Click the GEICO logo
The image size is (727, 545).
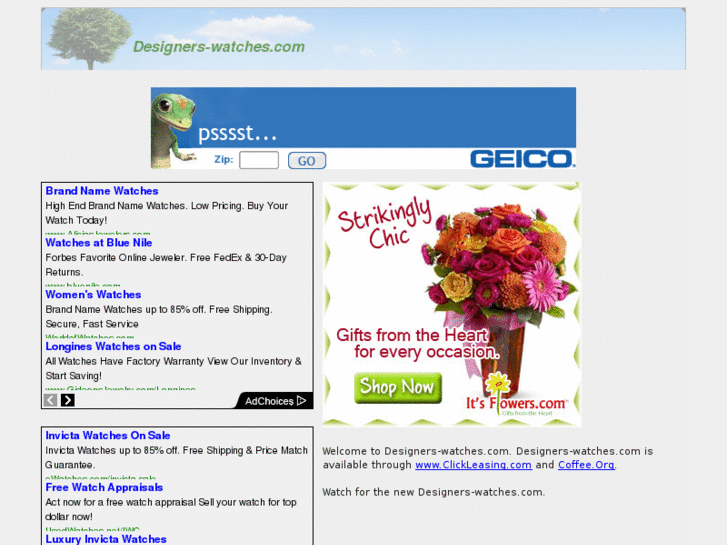coord(523,159)
